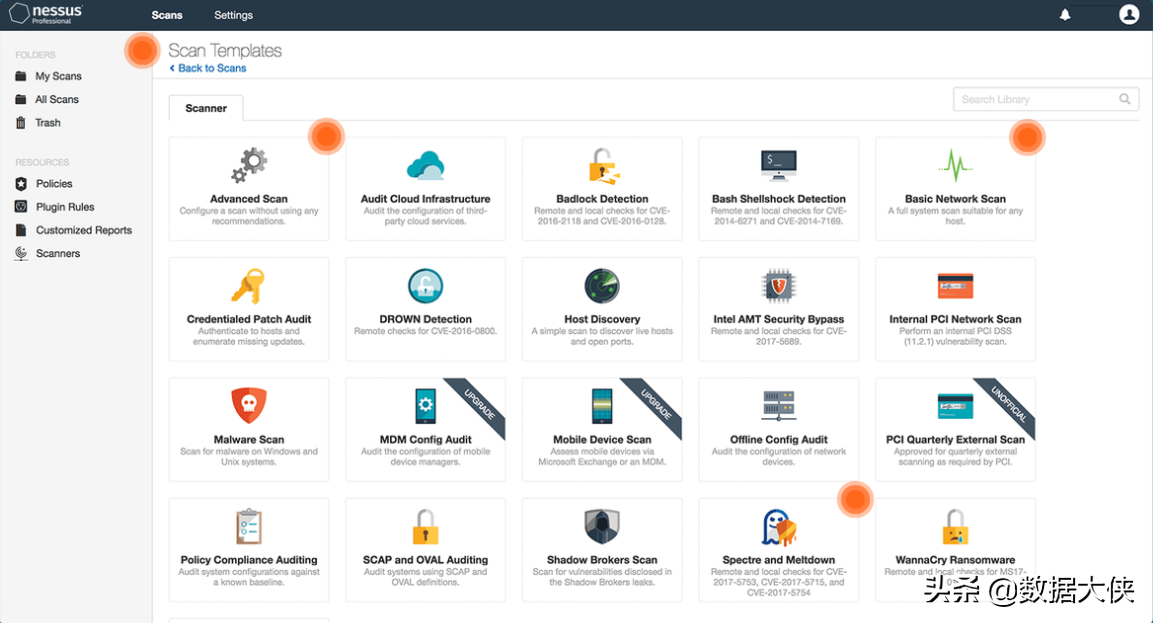Click the Basic Network Scan title text

pyautogui.click(x=955, y=199)
